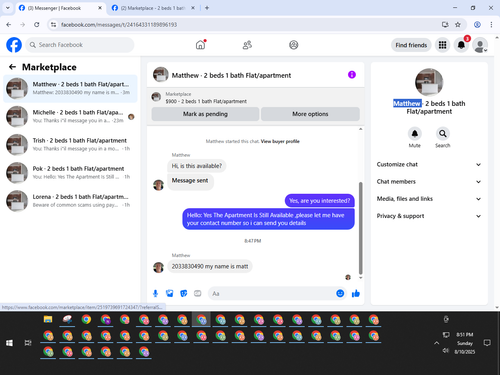Click the Mark as pending button

point(205,114)
